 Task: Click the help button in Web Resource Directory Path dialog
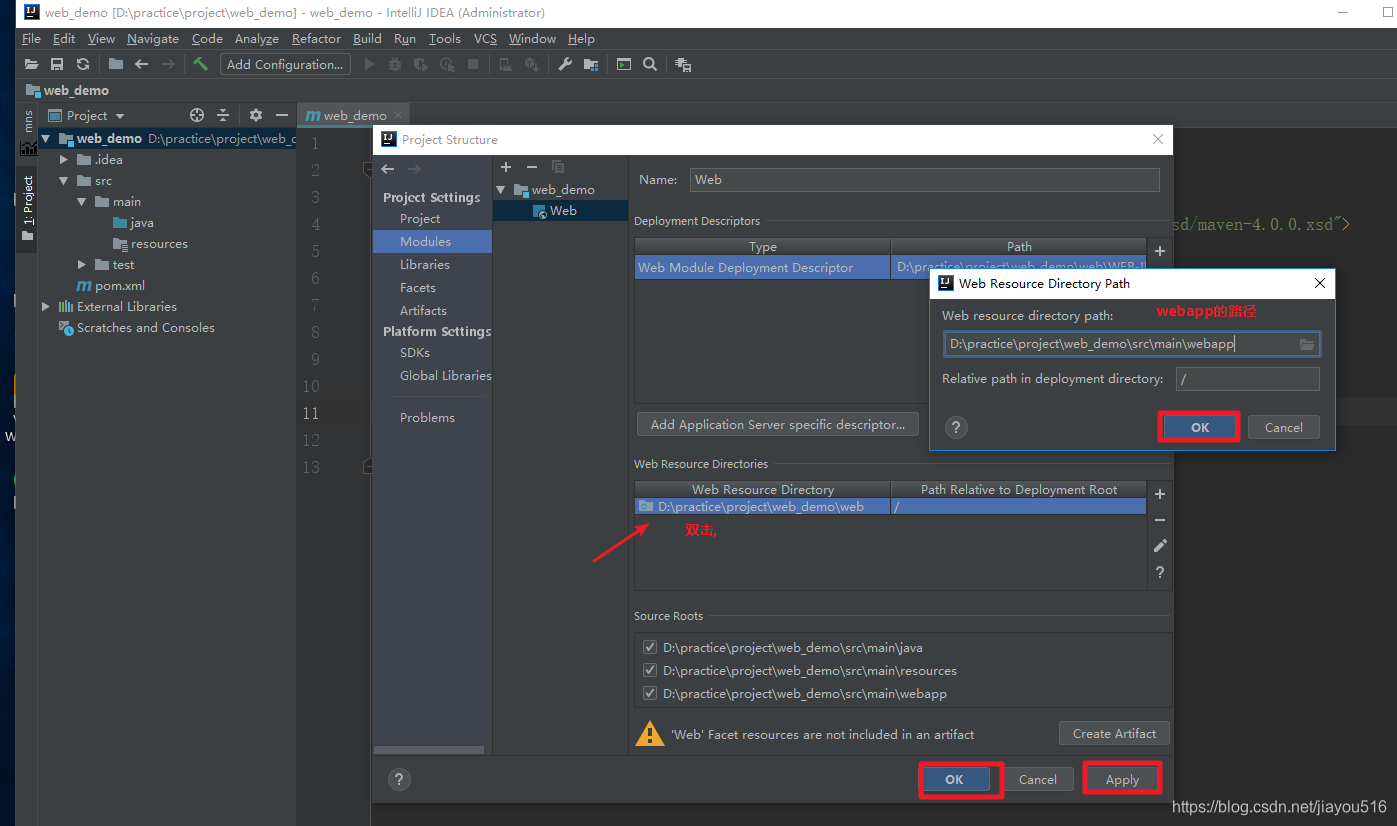point(957,428)
